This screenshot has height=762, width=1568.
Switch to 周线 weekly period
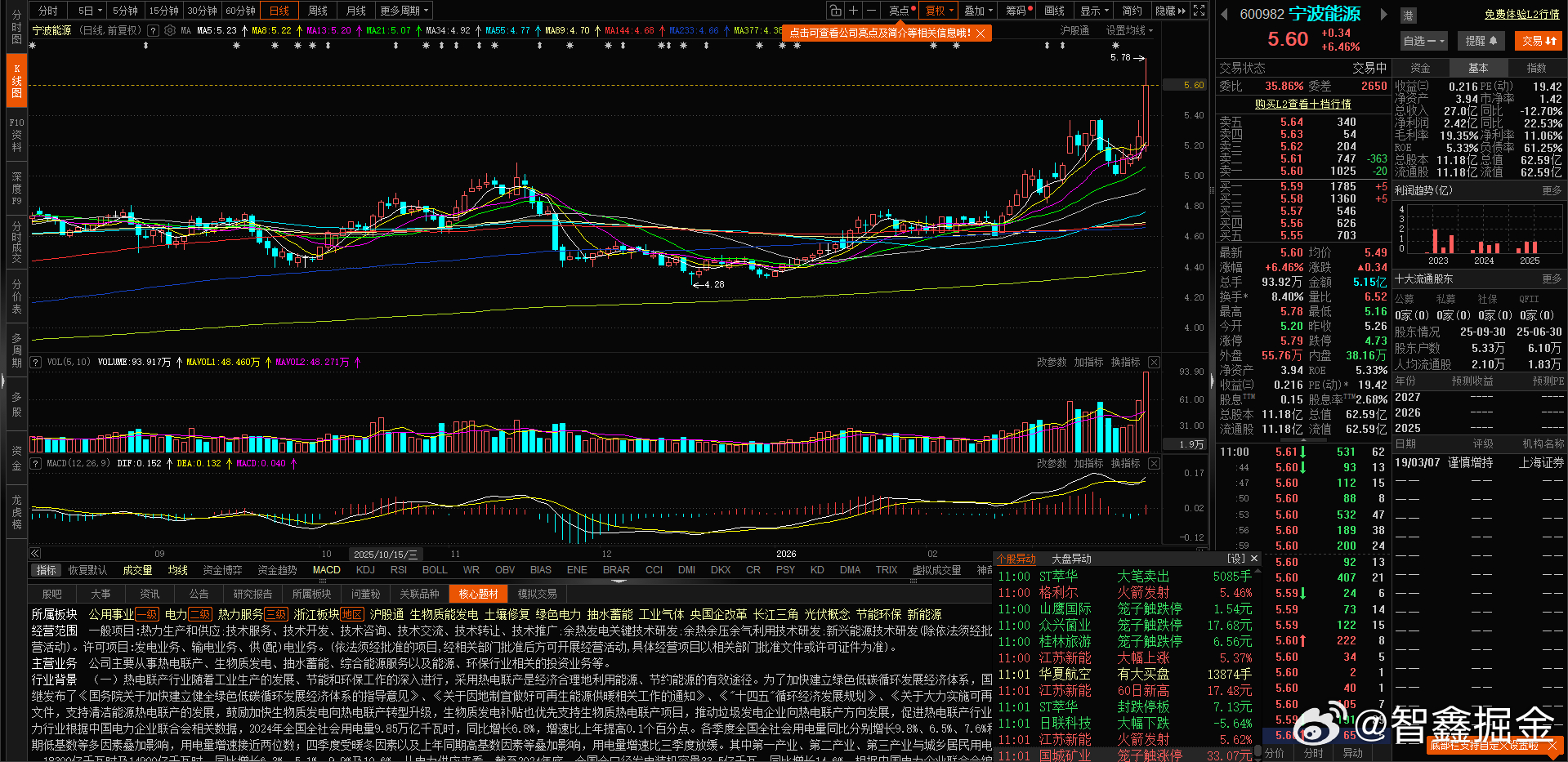tap(318, 11)
